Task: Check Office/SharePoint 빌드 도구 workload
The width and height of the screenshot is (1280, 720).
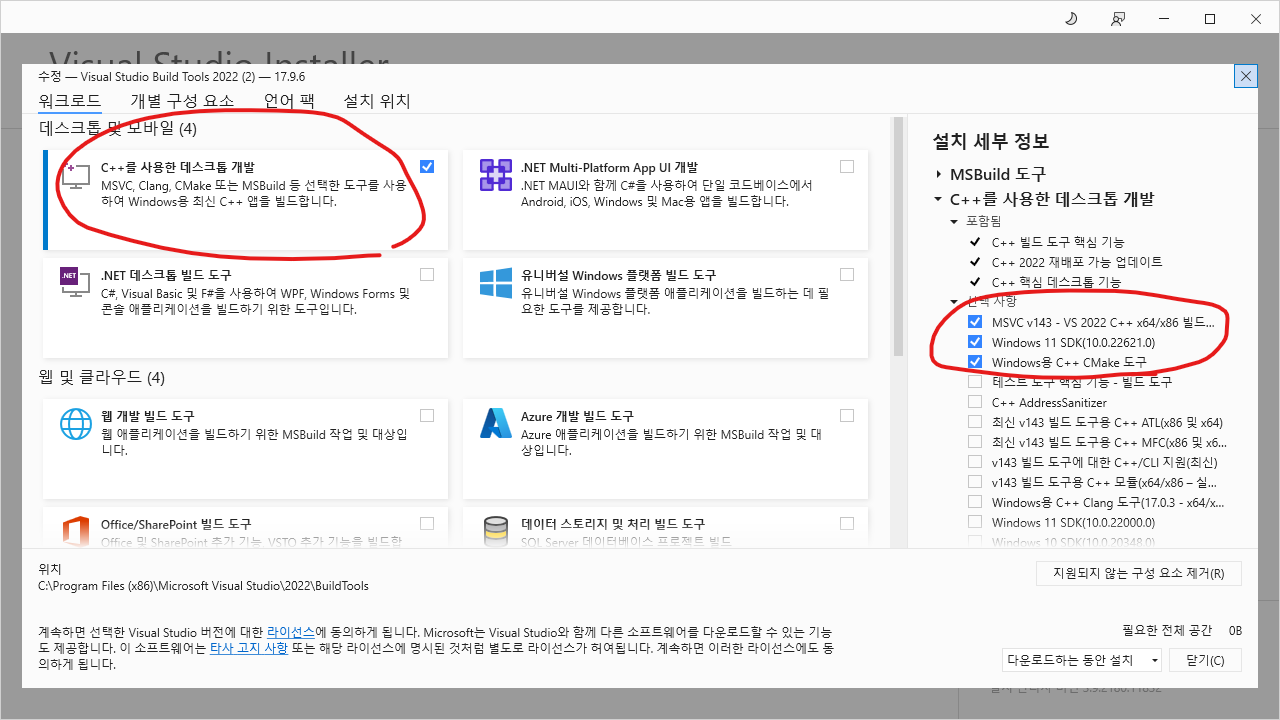Action: tap(427, 523)
